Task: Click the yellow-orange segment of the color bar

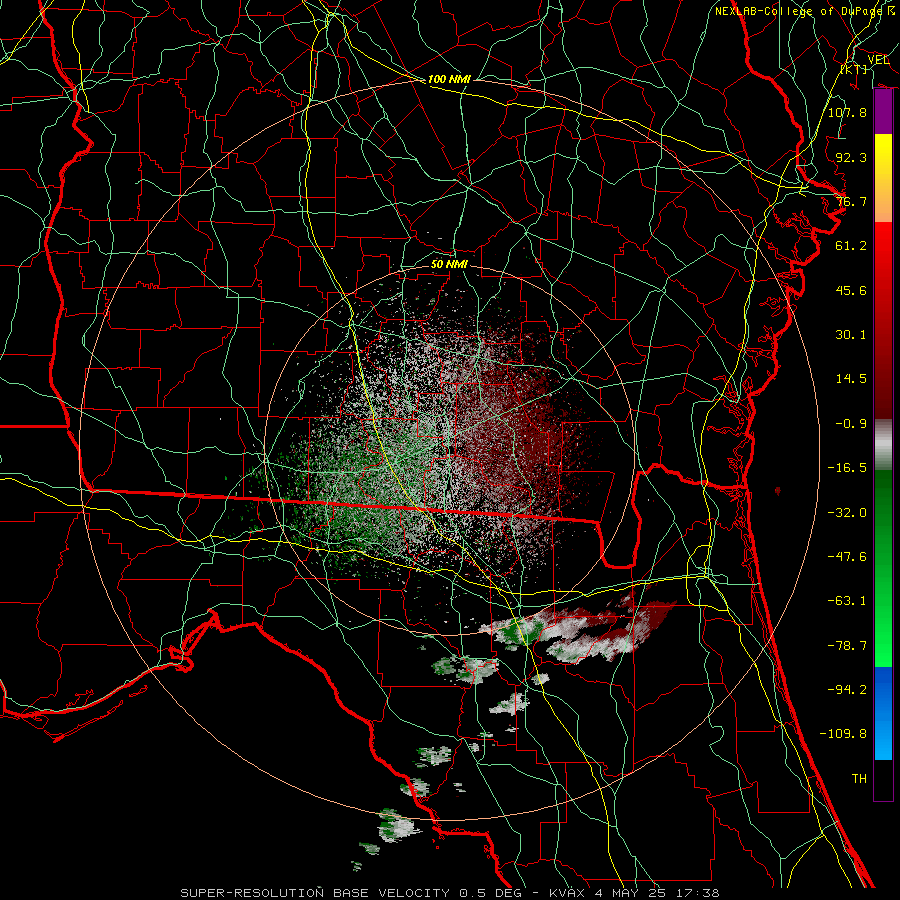Action: point(883,178)
